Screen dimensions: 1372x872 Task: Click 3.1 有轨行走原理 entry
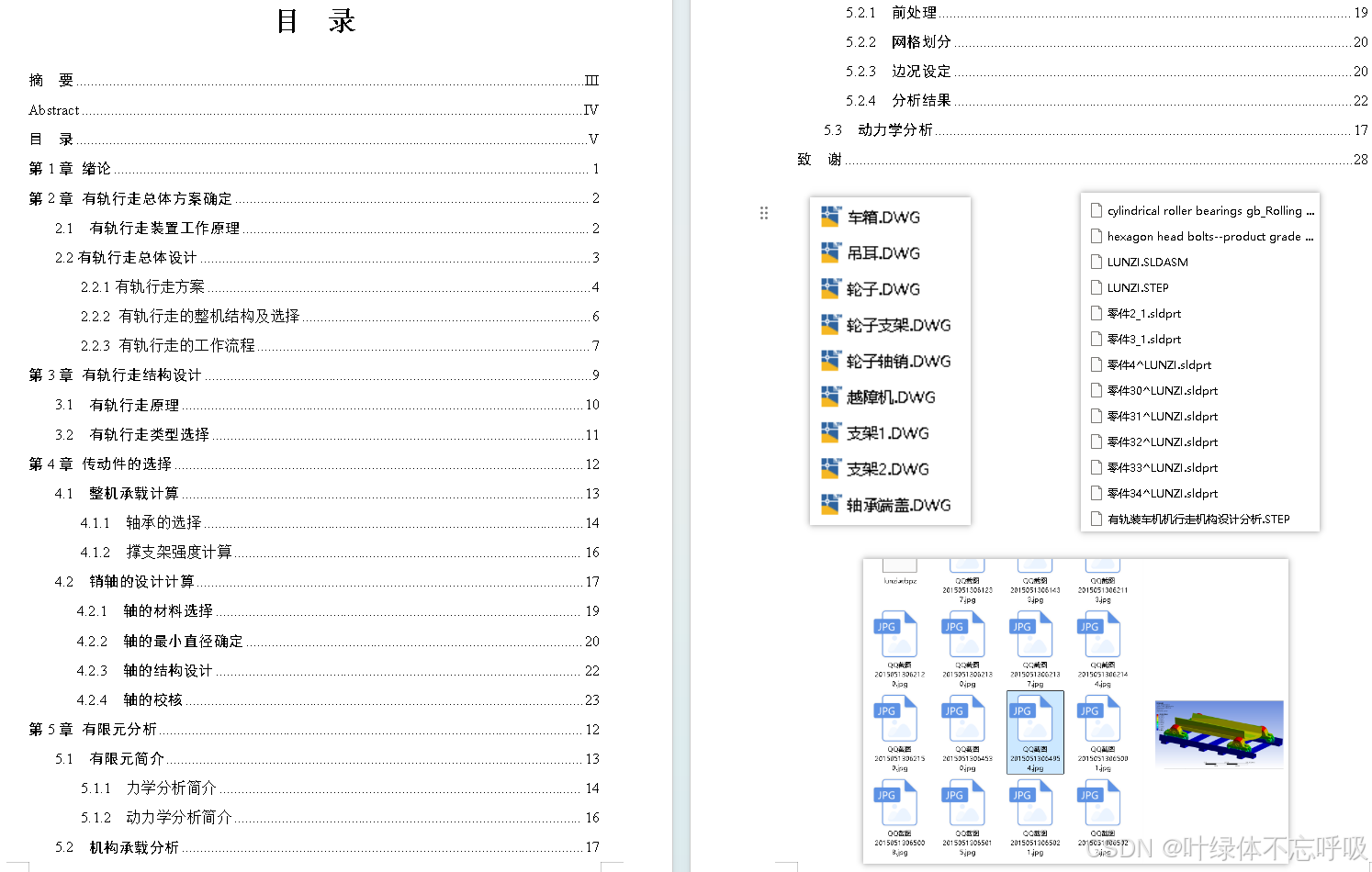(327, 405)
